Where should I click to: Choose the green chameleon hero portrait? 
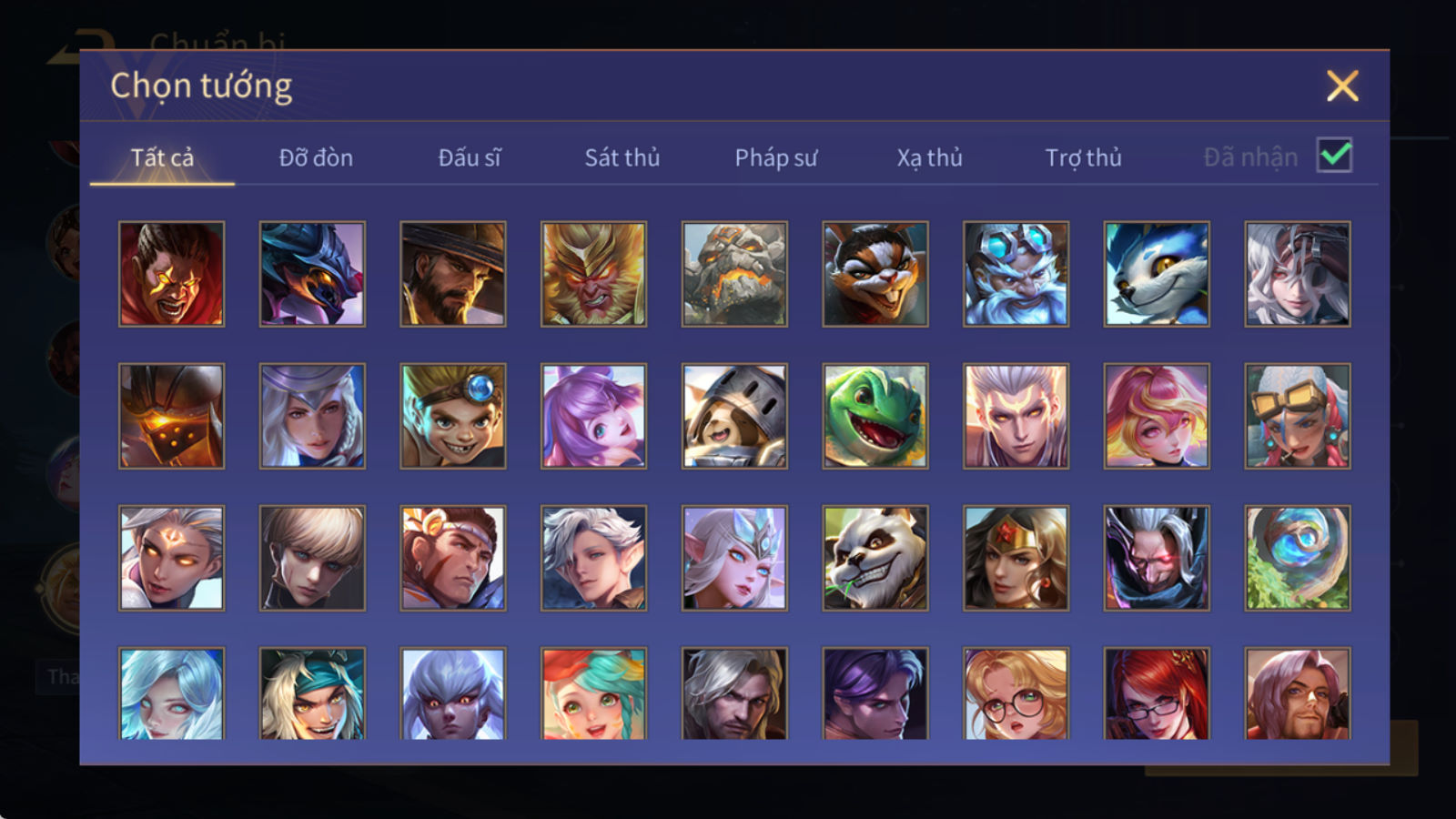pyautogui.click(x=875, y=416)
